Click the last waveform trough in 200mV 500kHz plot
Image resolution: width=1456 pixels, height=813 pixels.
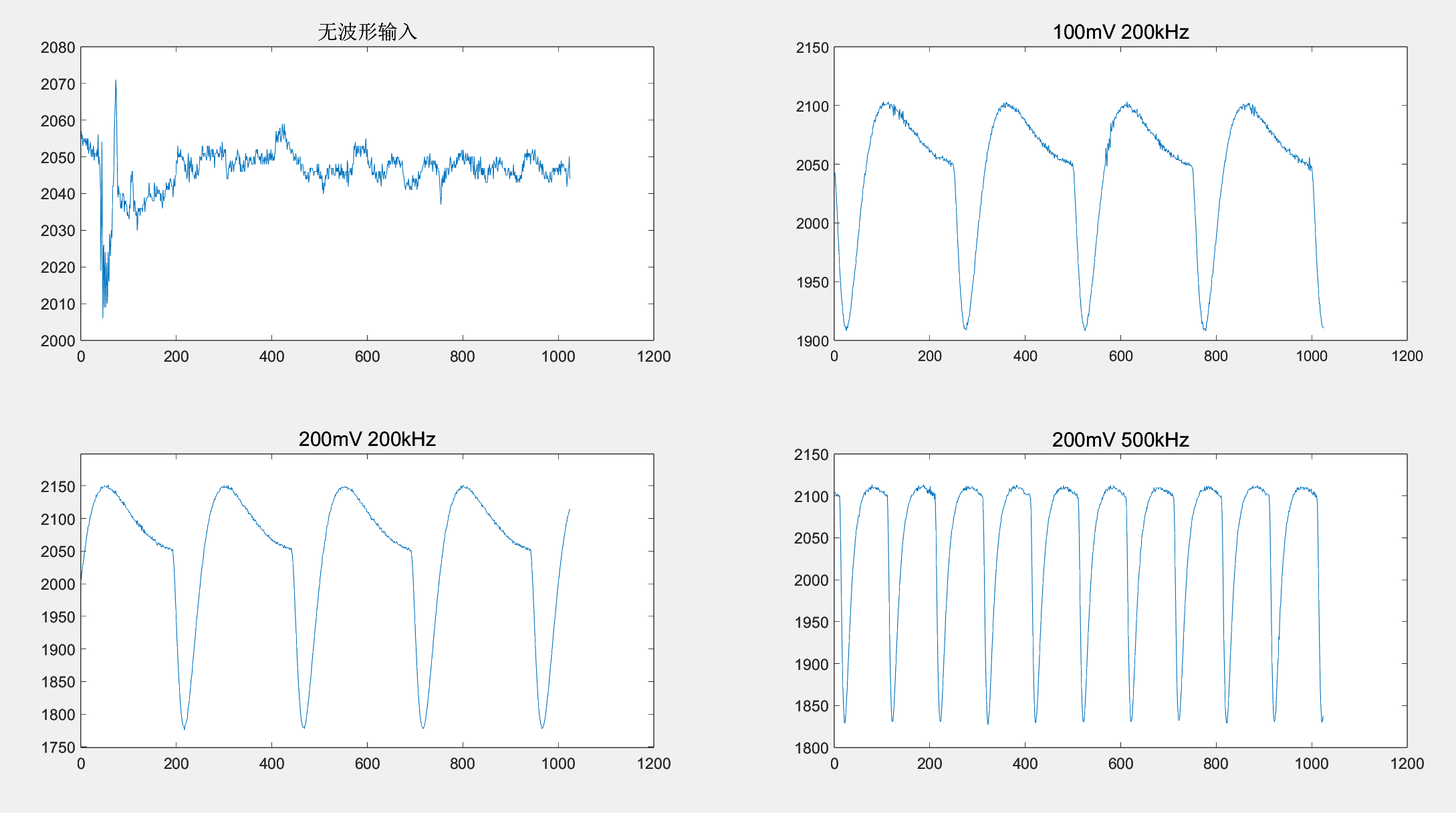pyautogui.click(x=1322, y=721)
